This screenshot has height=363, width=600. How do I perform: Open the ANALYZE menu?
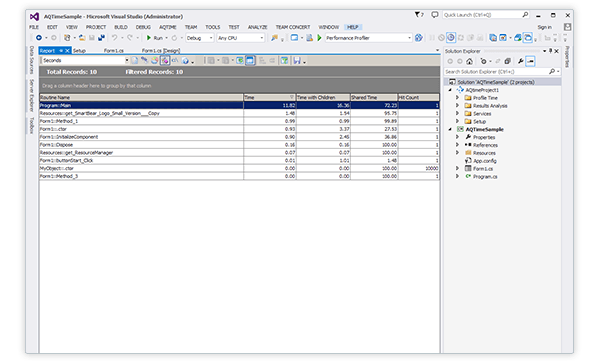(x=258, y=27)
